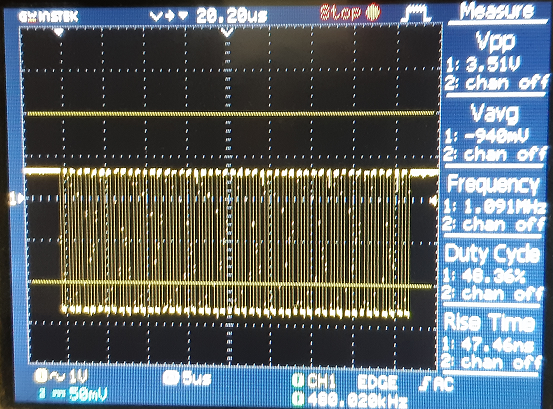
Task: Select the Vpp measurement item
Action: click(496, 41)
